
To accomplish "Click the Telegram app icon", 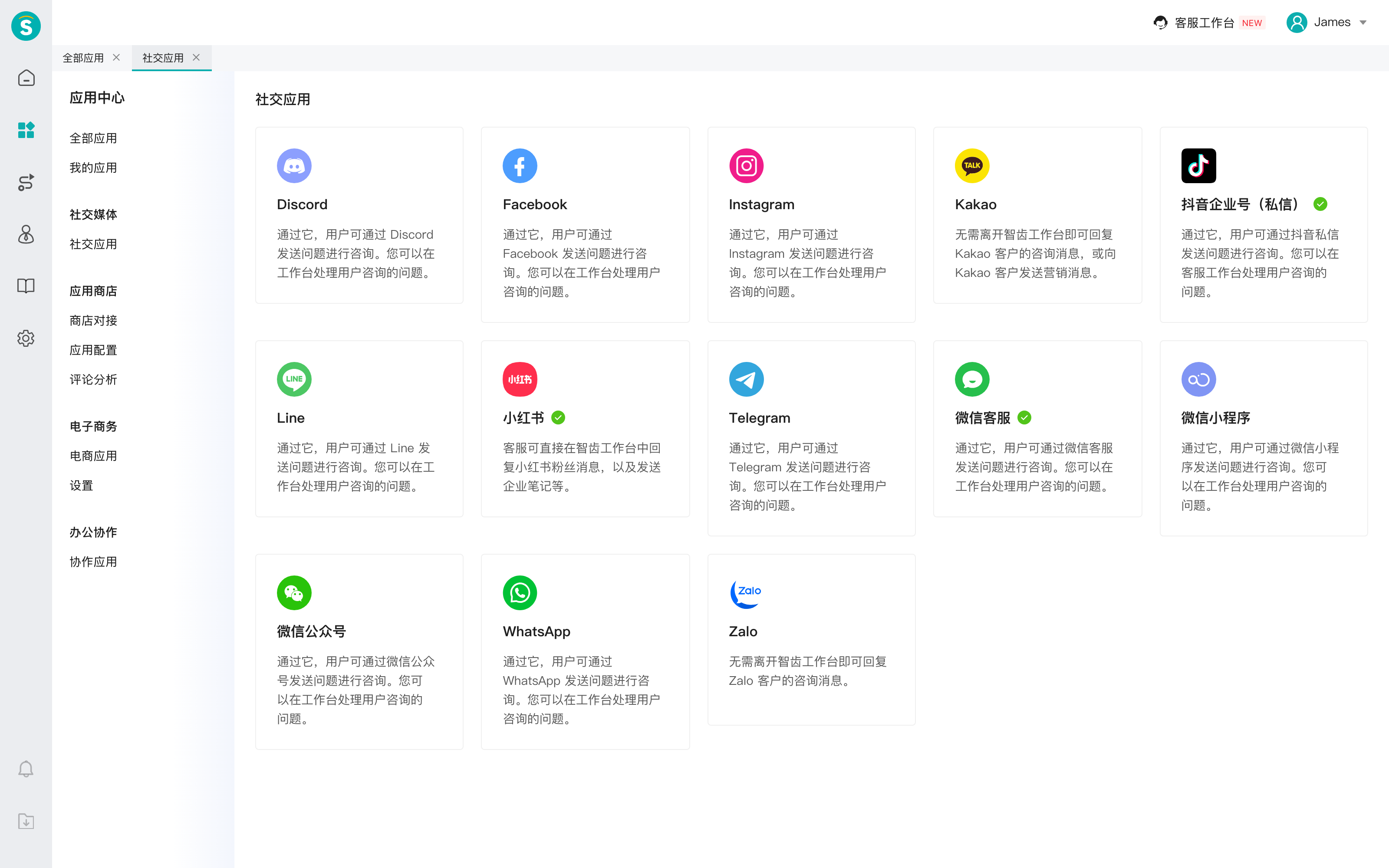I will 746,379.
